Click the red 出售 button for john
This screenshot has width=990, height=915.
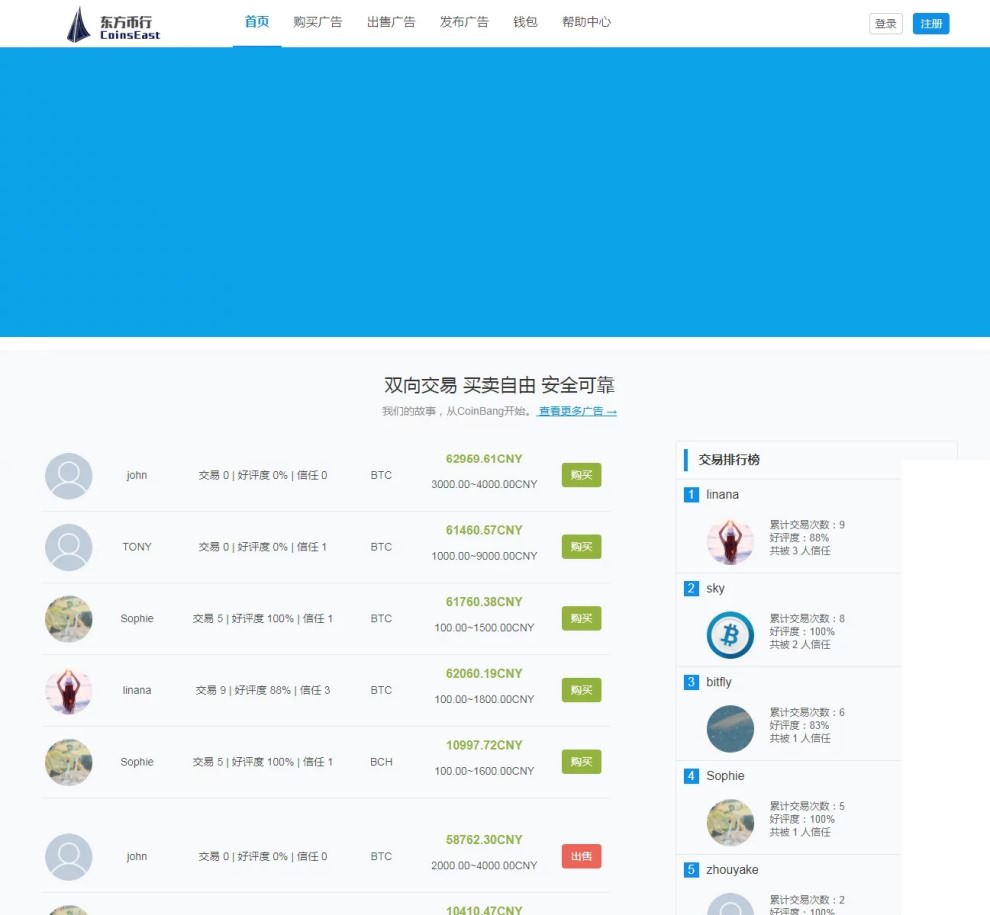581,856
